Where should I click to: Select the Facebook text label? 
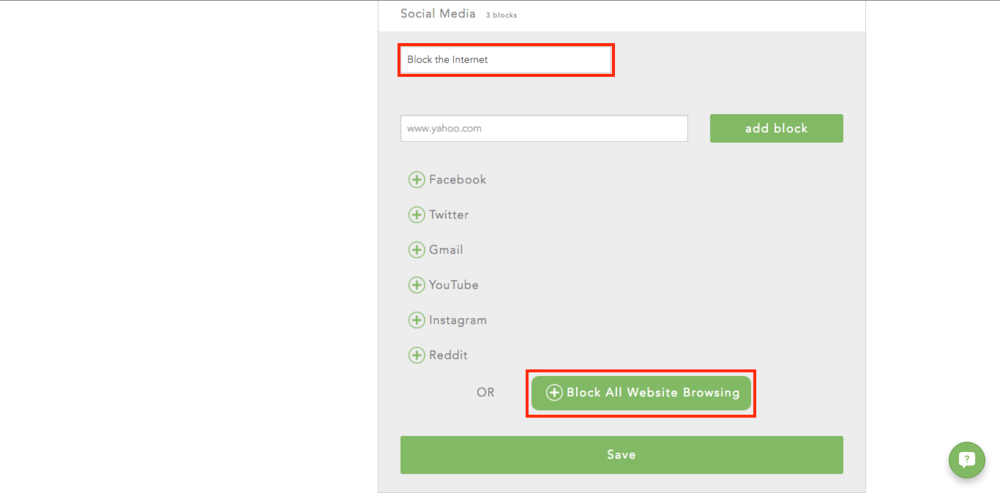coord(457,180)
